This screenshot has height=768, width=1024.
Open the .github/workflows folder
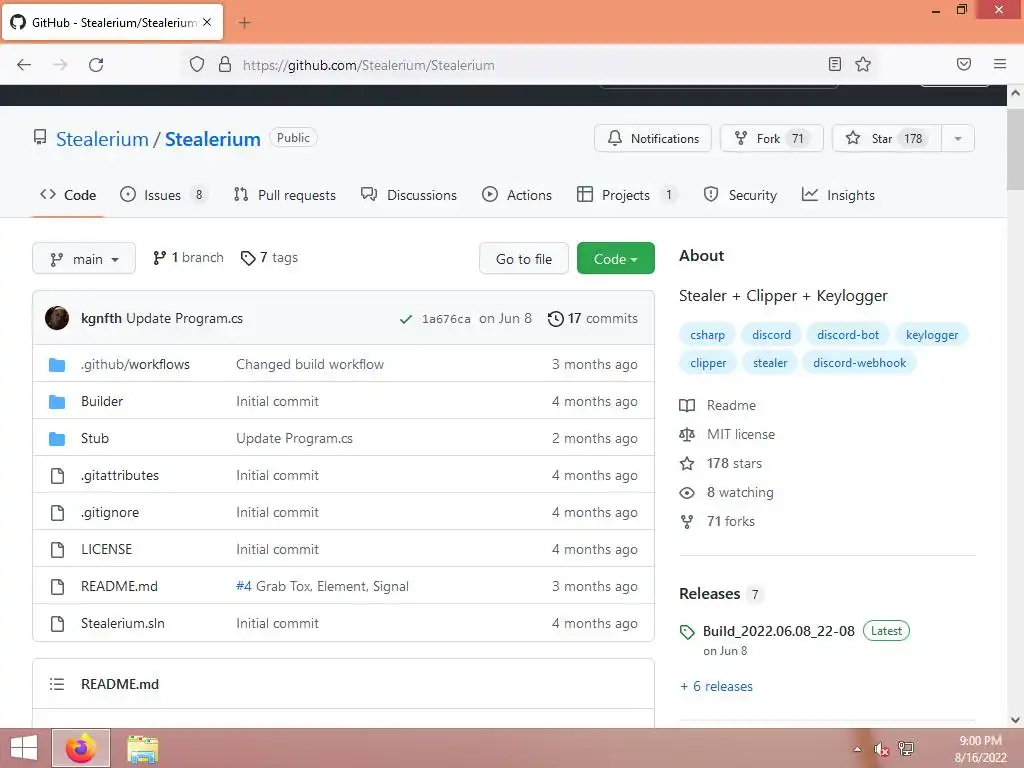(135, 364)
